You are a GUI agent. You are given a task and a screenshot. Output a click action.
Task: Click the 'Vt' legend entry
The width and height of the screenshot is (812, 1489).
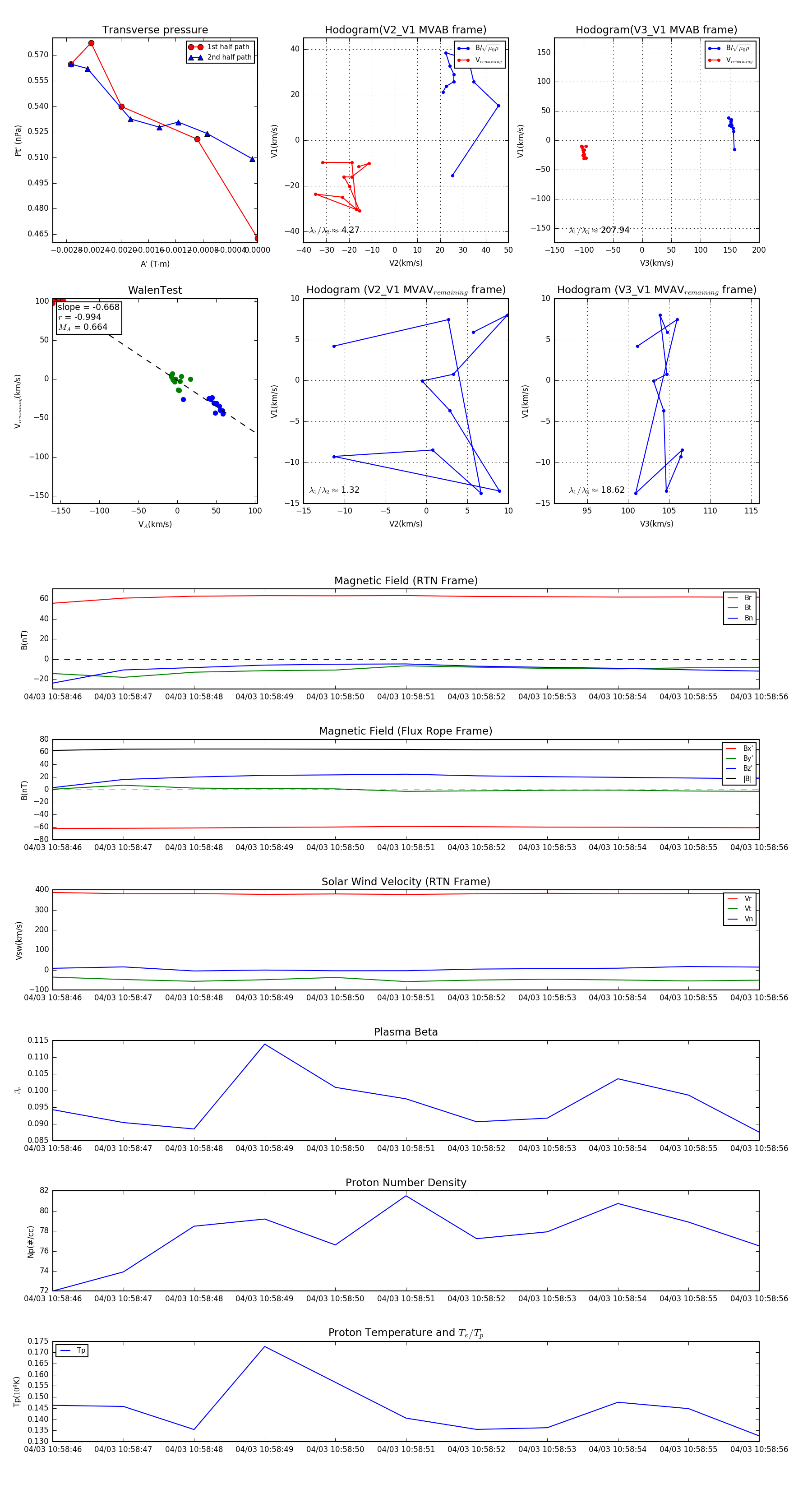click(740, 909)
